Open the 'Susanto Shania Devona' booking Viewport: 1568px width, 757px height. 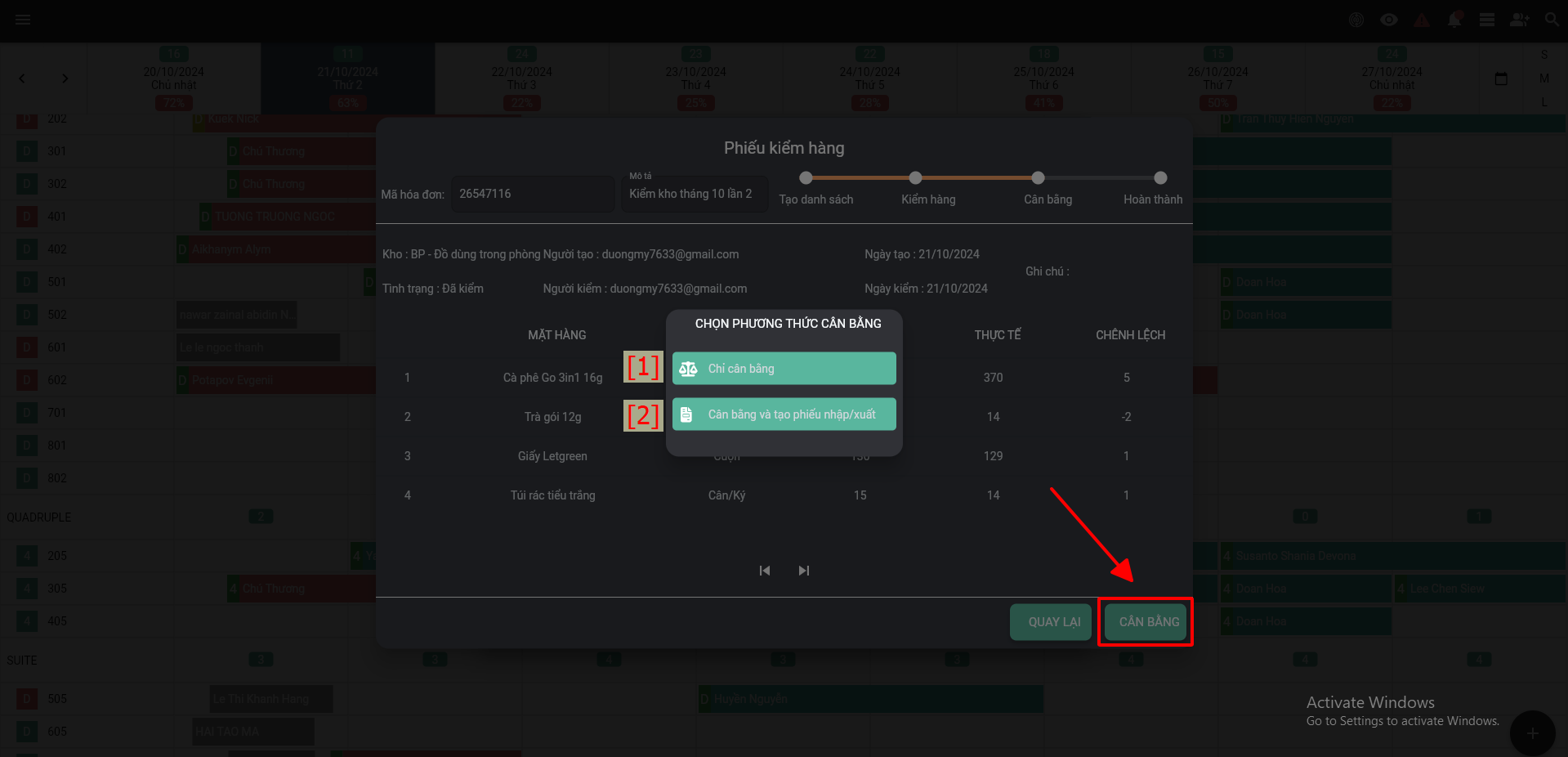1393,556
